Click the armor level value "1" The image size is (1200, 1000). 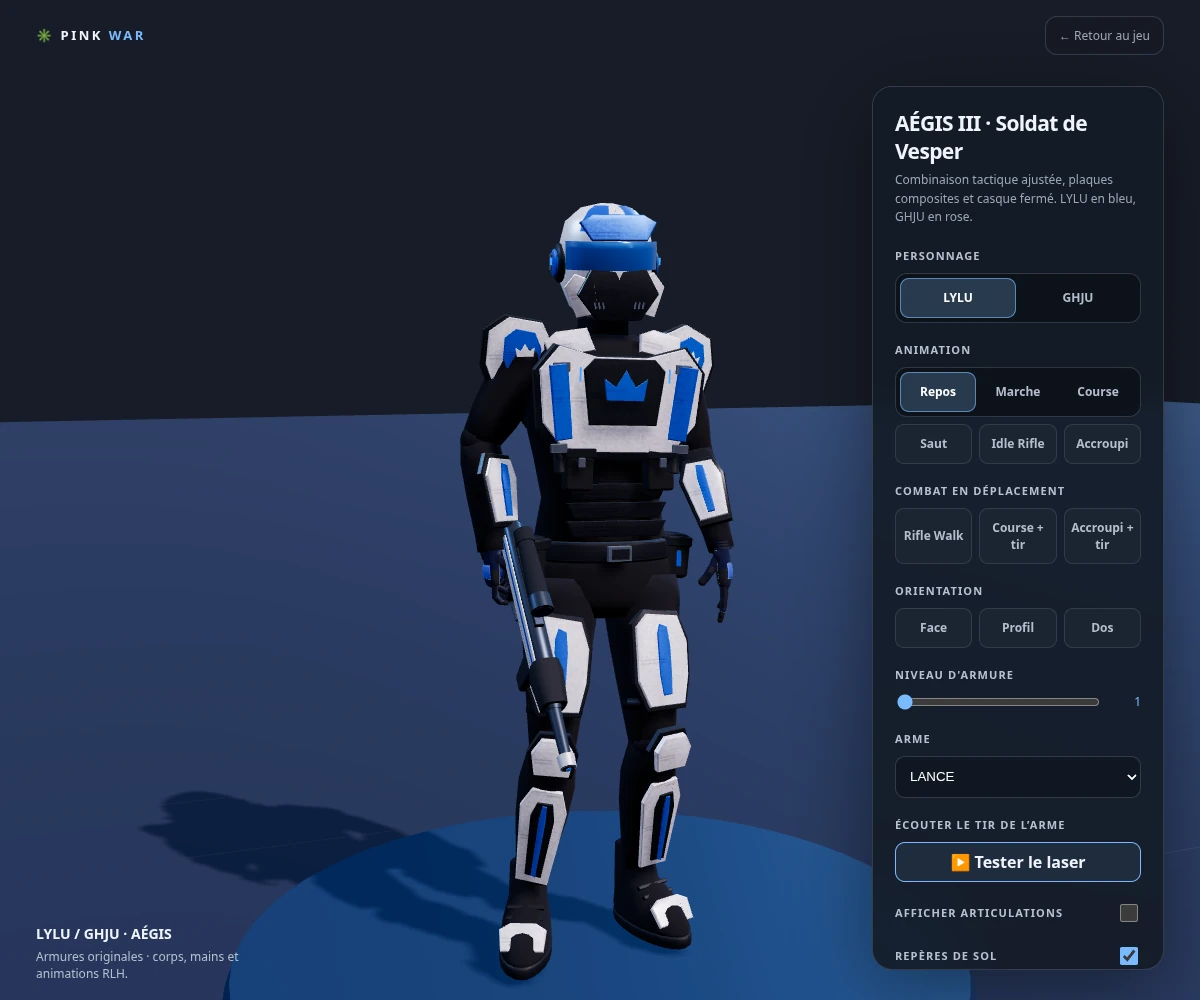point(1137,702)
